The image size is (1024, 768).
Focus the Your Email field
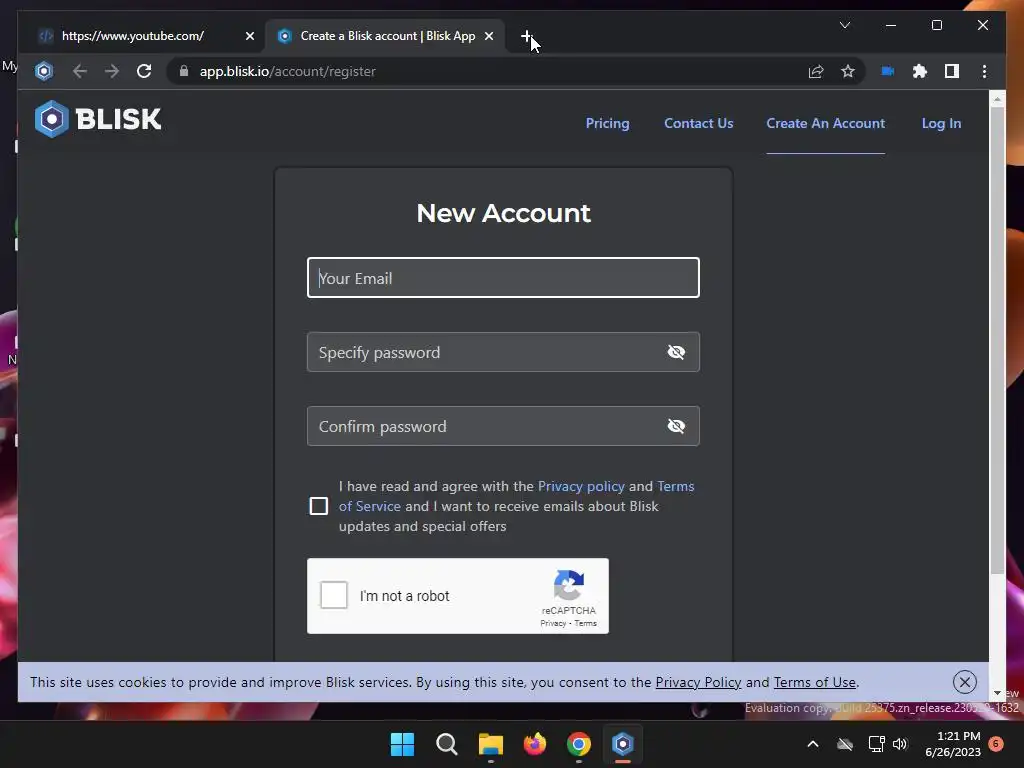(503, 278)
